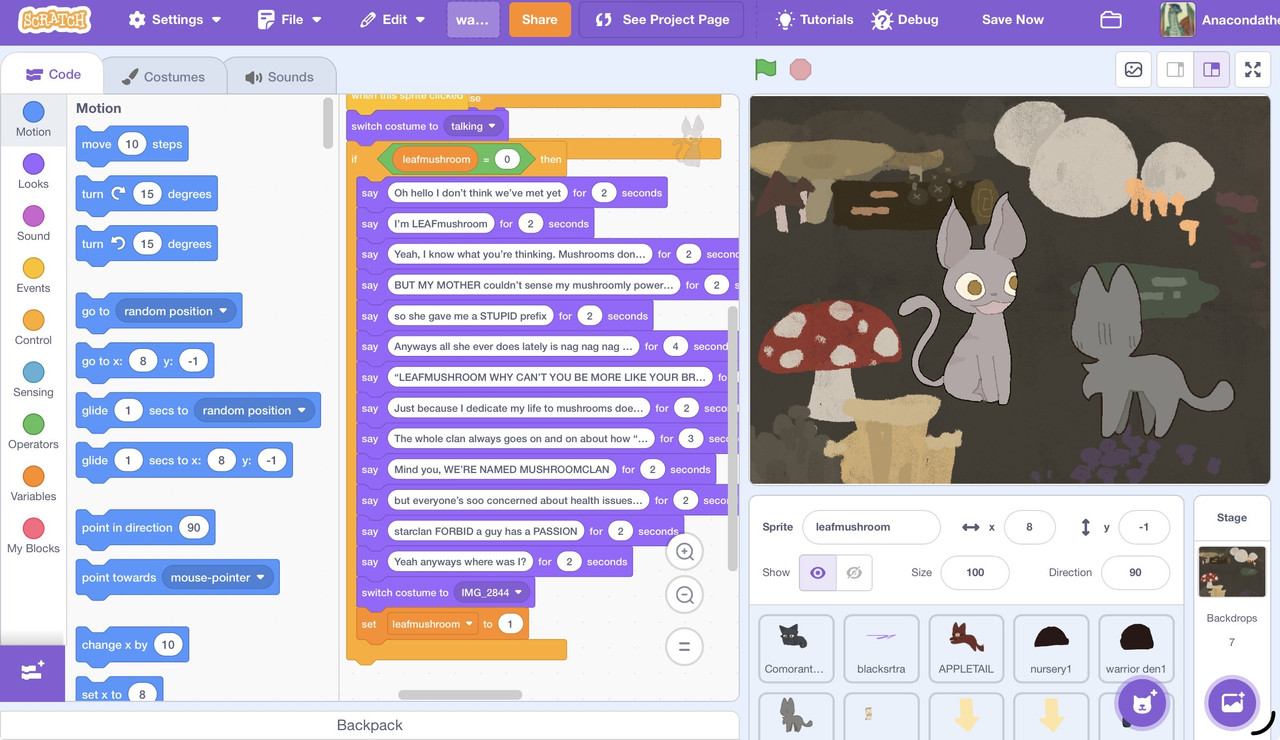Select the Control block category

point(33,328)
